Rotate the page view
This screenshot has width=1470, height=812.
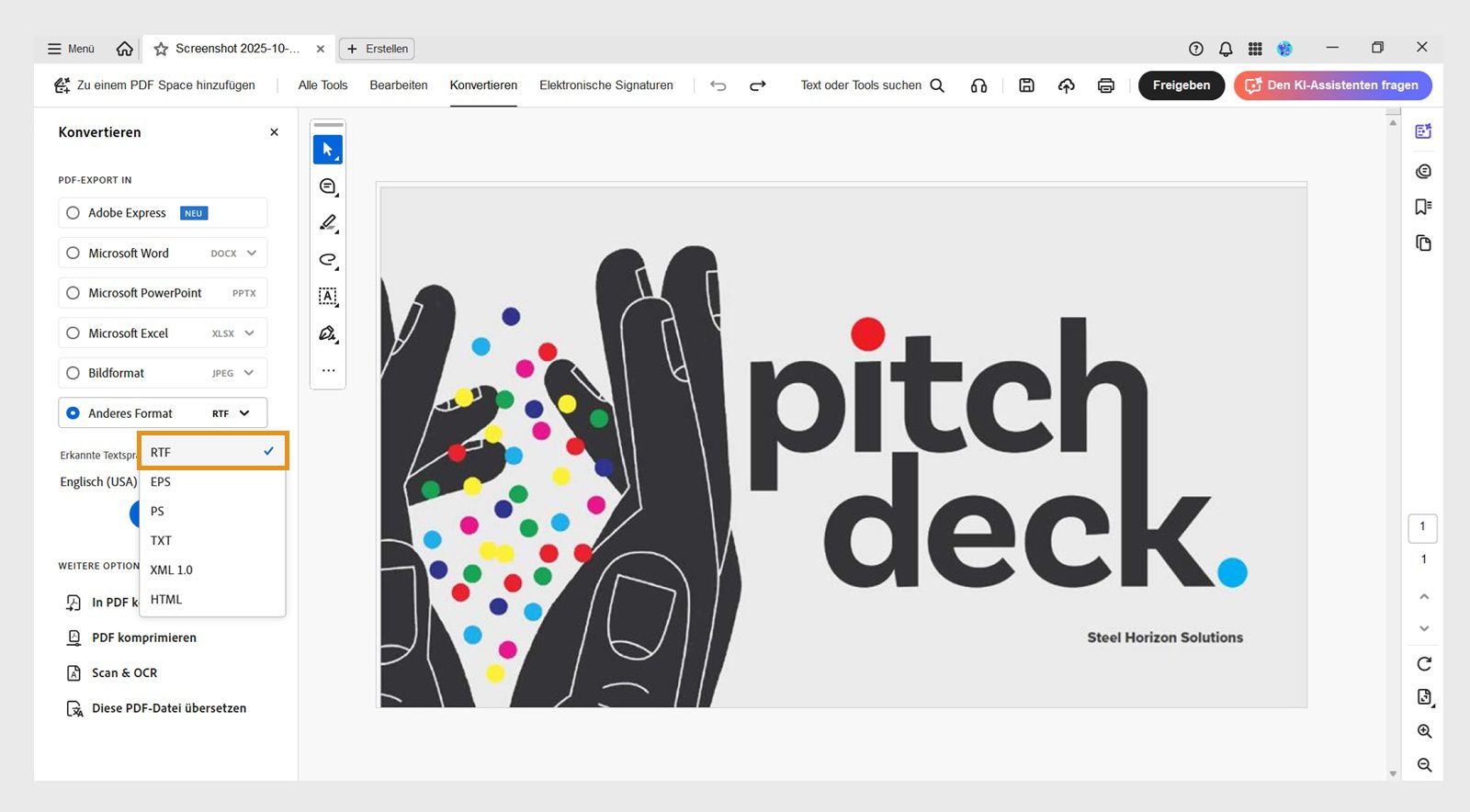[x=1424, y=663]
